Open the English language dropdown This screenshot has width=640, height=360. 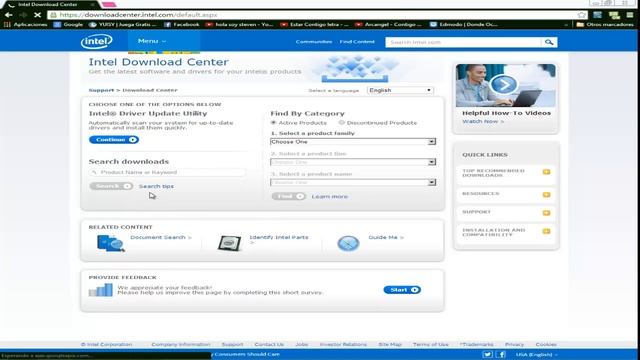coord(400,90)
